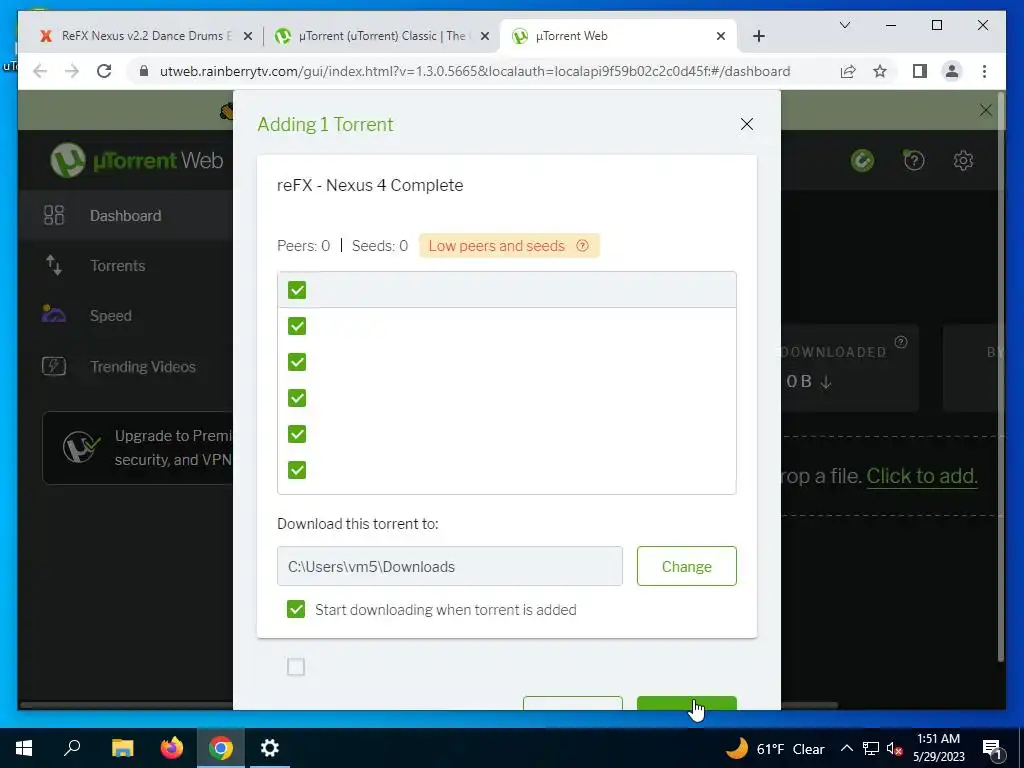Close the Adding 1 Torrent dialog
Viewport: 1024px width, 768px height.
point(746,124)
